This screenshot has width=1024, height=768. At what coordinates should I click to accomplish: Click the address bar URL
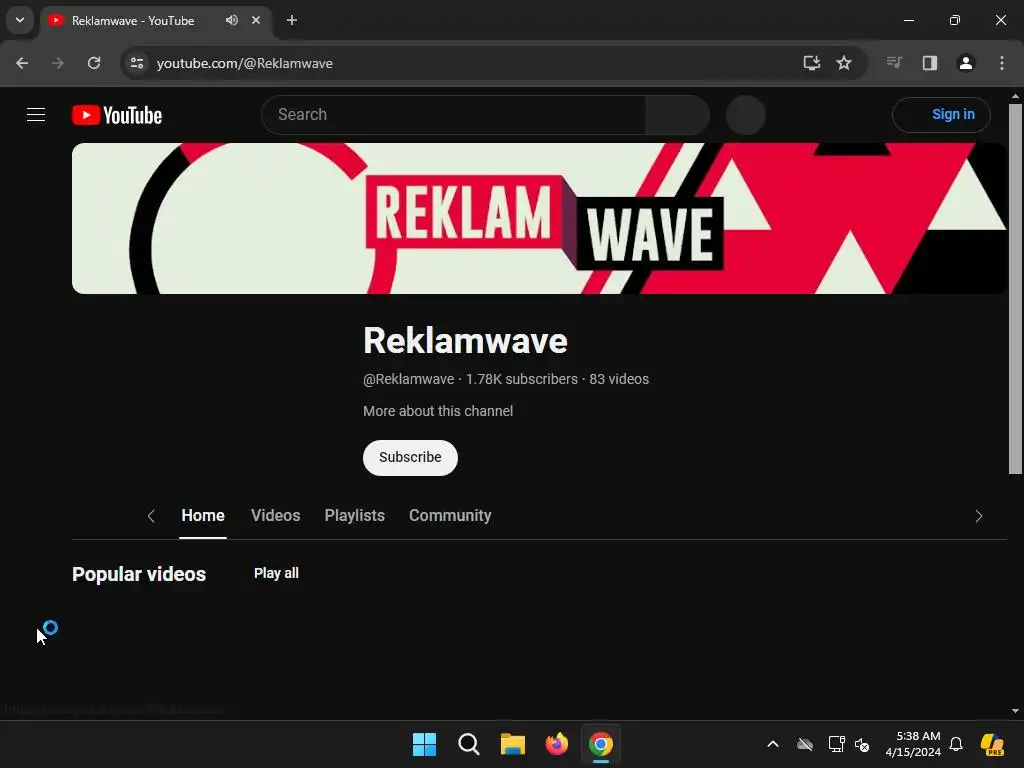(x=245, y=63)
